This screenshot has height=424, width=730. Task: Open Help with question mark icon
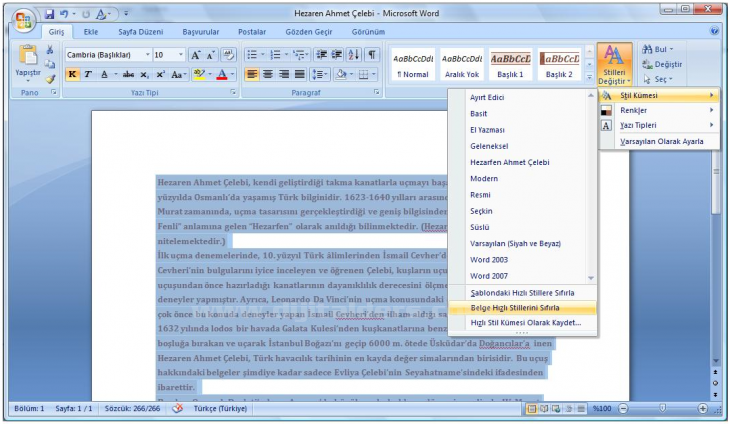pyautogui.click(x=714, y=31)
